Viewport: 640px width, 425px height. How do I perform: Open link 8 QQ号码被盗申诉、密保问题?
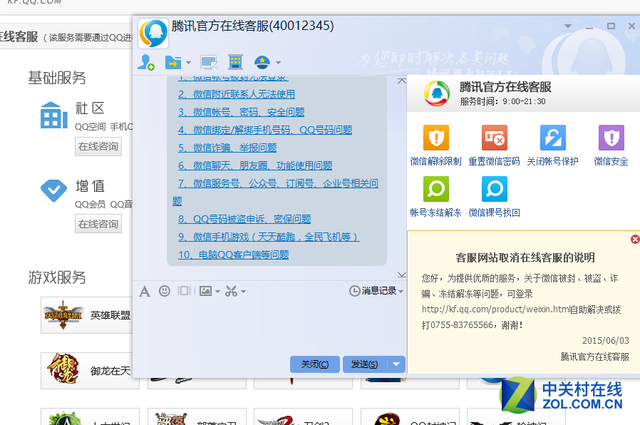(244, 219)
